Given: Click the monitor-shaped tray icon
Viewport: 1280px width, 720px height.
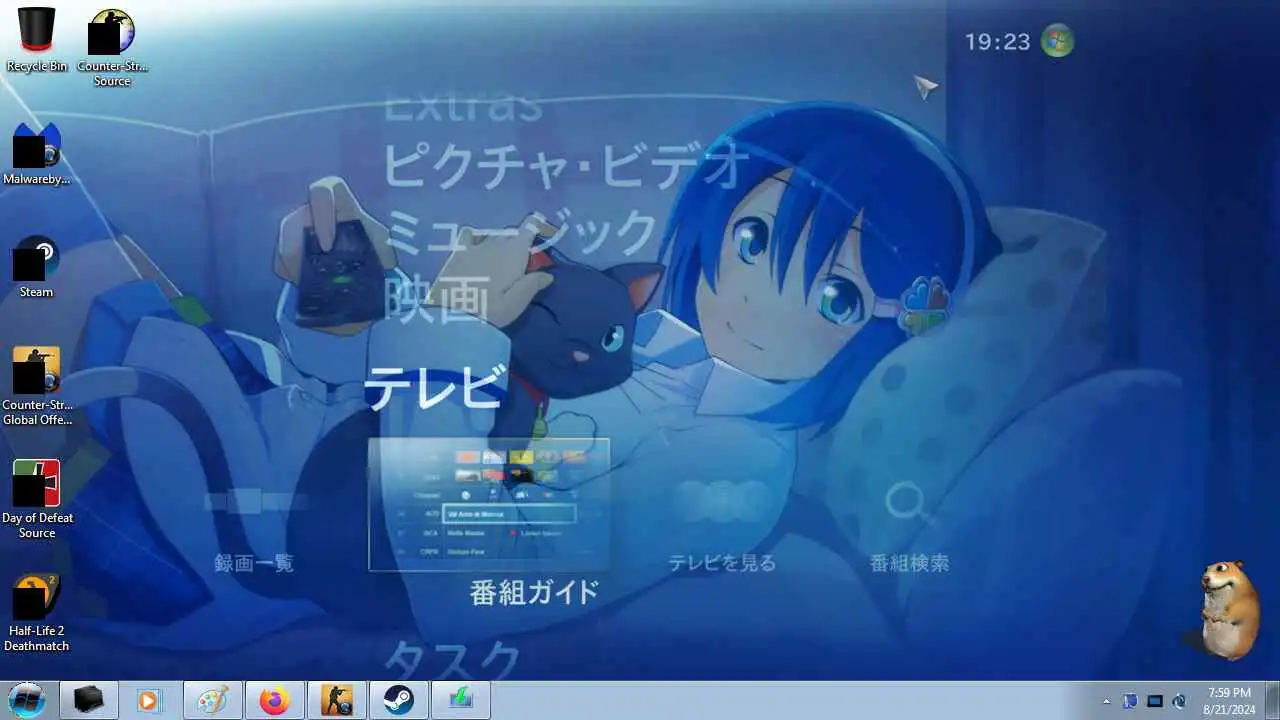Looking at the screenshot, I should click(x=1155, y=701).
